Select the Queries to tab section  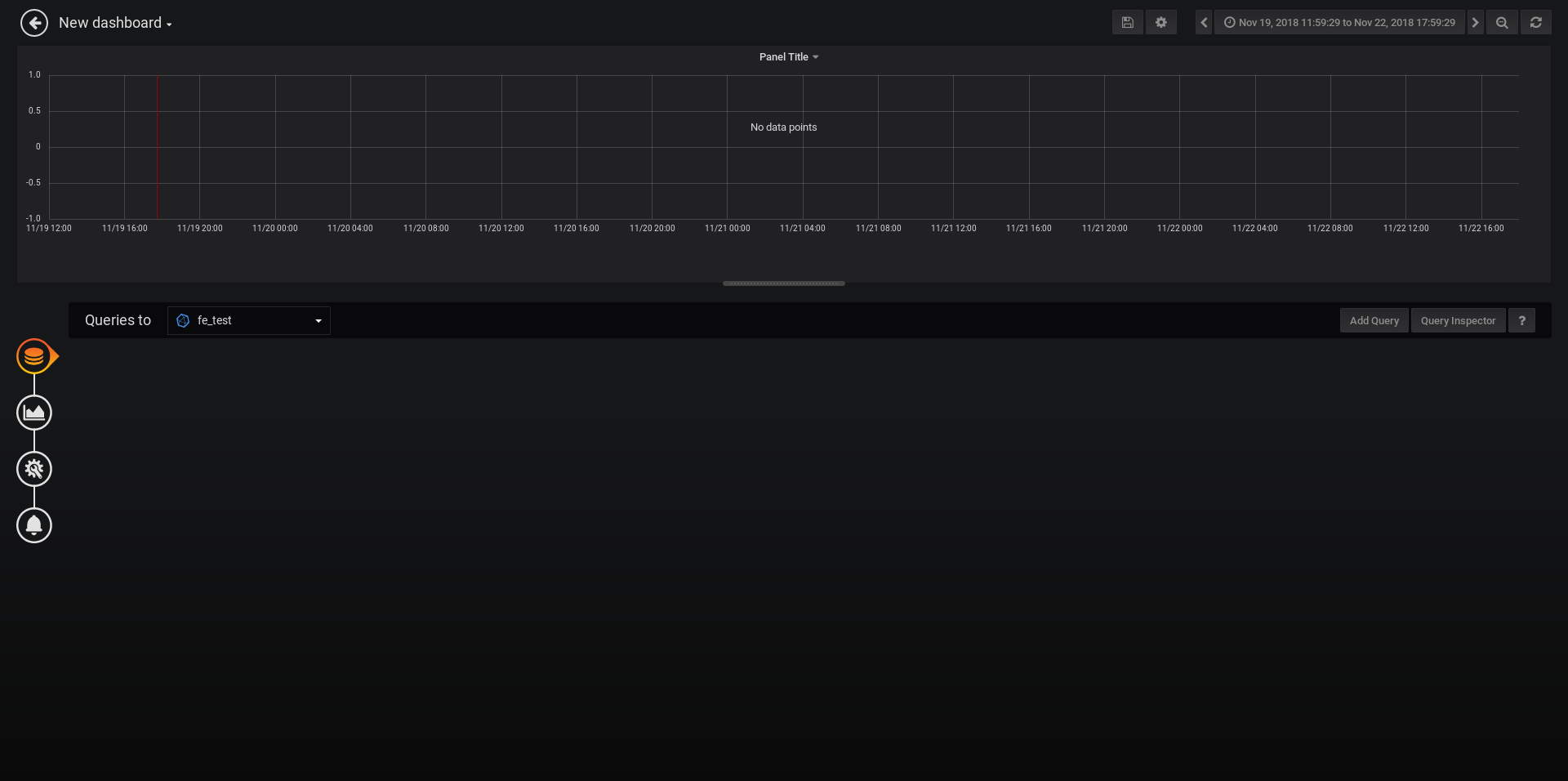tap(118, 320)
